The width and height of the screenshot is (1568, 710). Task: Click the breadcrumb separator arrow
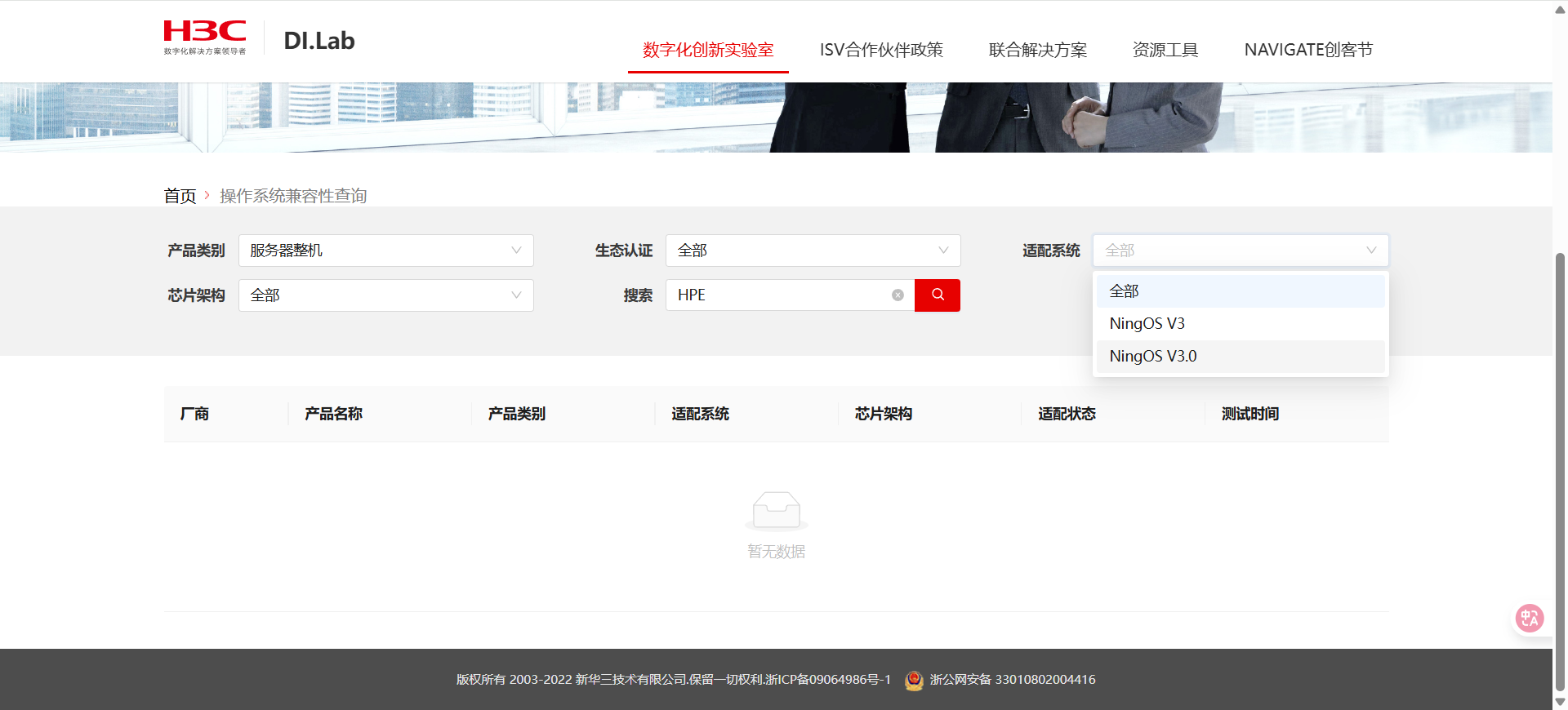tap(207, 196)
